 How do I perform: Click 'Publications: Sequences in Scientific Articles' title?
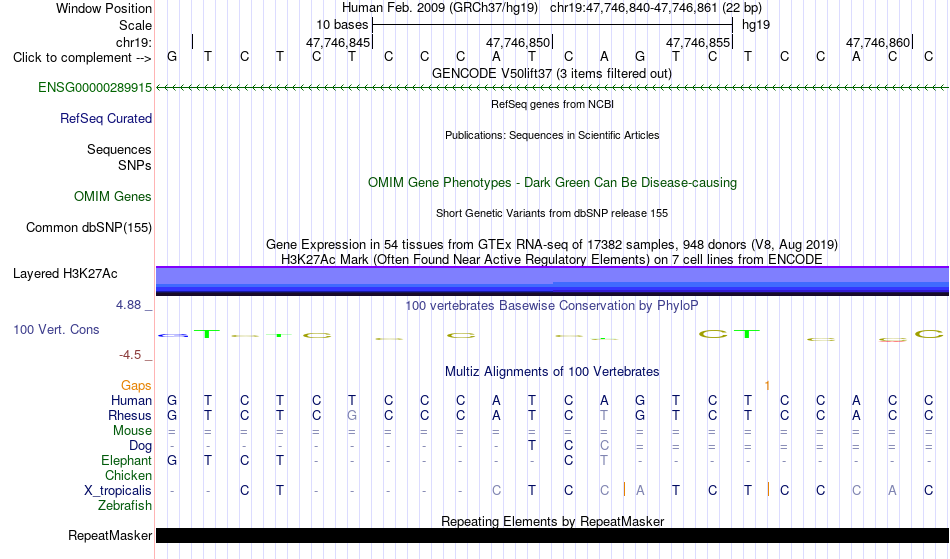point(552,135)
